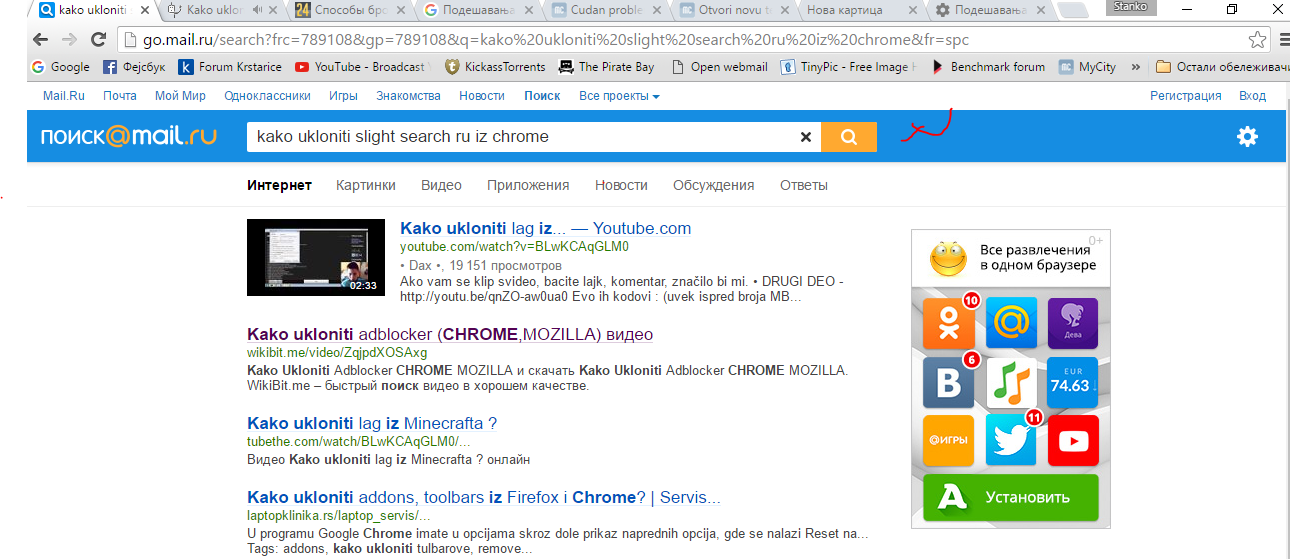This screenshot has width=1290, height=559.
Task: Switch to the Способы tab
Action: 349,10
